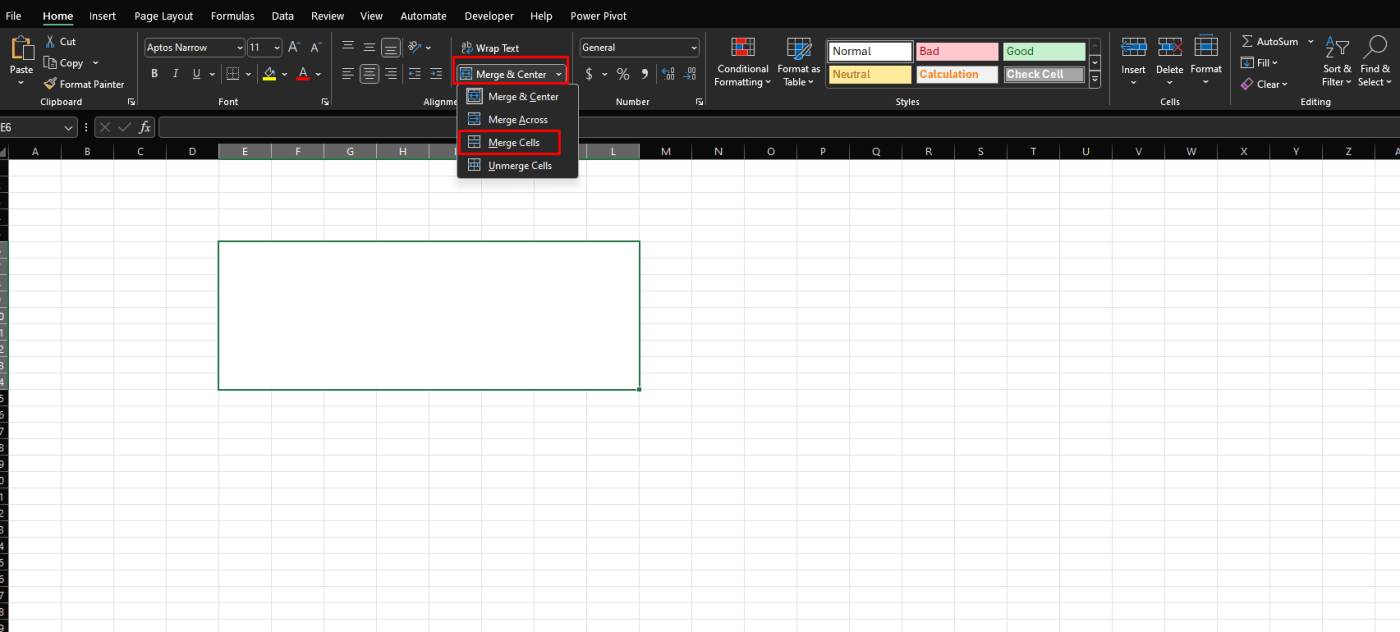This screenshot has width=1400, height=632.
Task: Click the fx insert function button
Action: tap(145, 127)
